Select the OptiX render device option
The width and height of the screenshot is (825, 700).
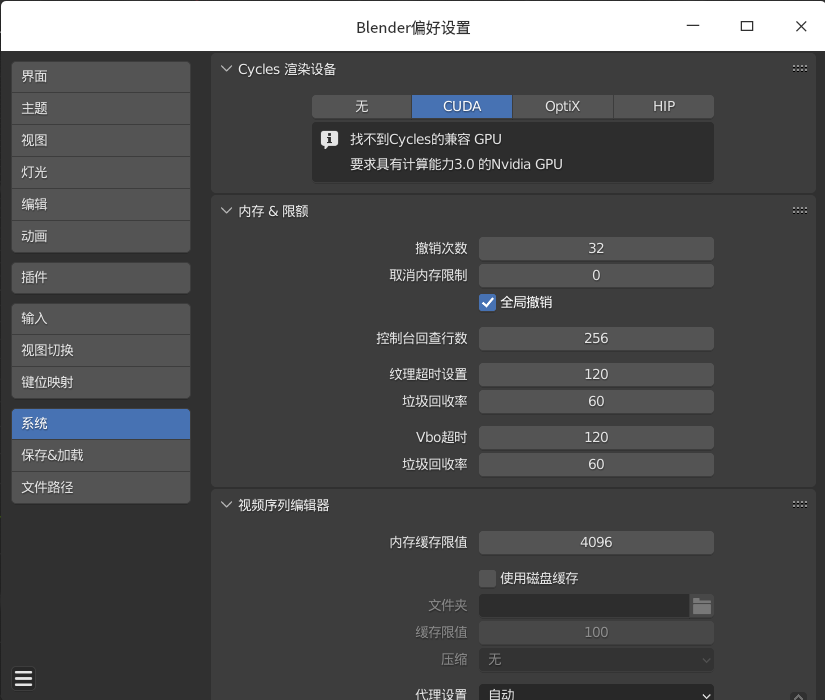(562, 106)
